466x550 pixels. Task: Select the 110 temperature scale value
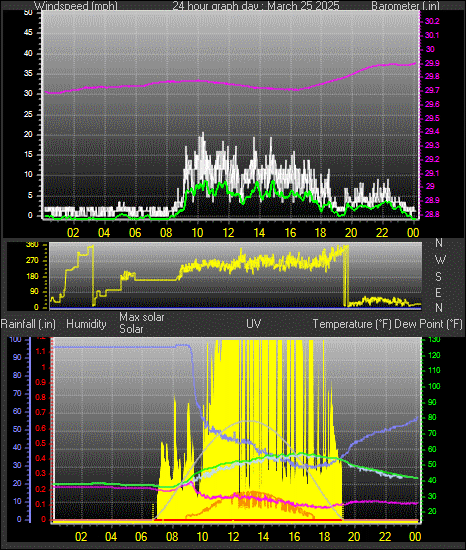pos(434,370)
